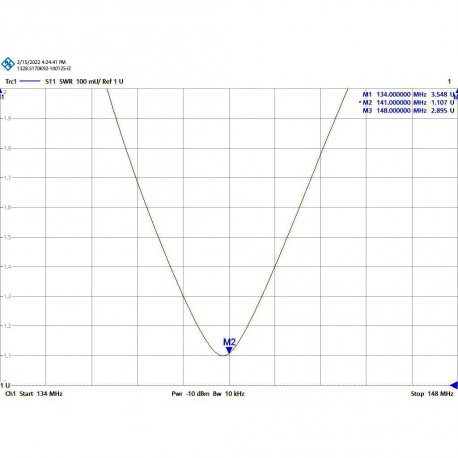
Task: Click the Start 134 MHz field
Action: (x=41, y=394)
